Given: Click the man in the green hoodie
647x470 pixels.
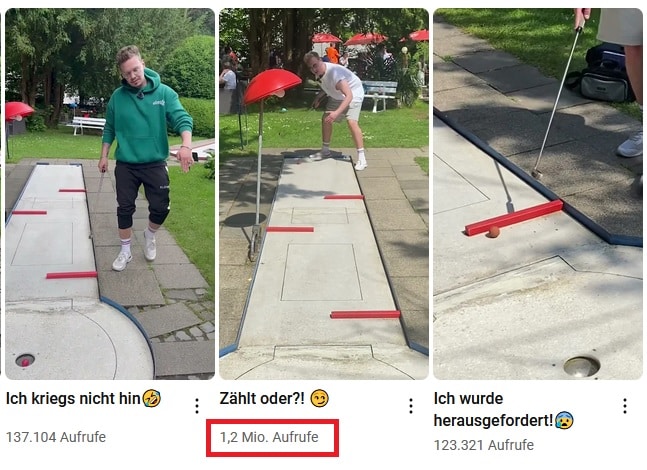Looking at the screenshot, I should pos(145,157).
